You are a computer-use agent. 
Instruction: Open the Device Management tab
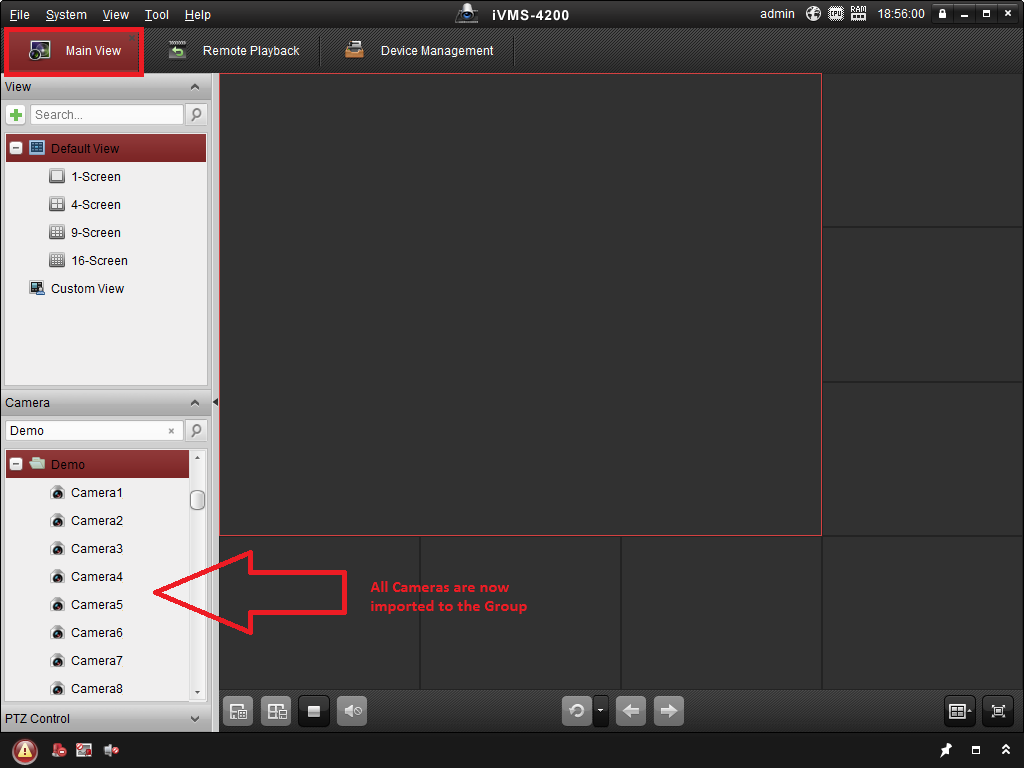coord(419,51)
